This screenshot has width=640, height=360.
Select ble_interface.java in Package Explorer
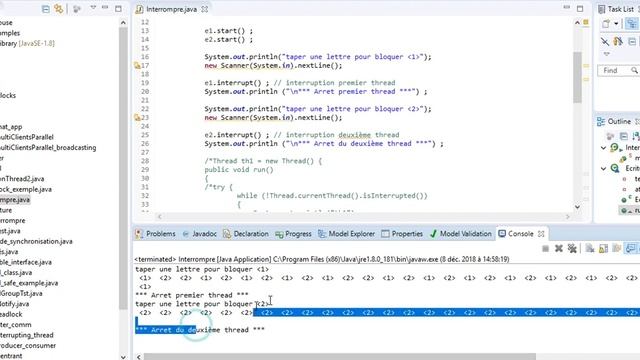click(x=26, y=262)
